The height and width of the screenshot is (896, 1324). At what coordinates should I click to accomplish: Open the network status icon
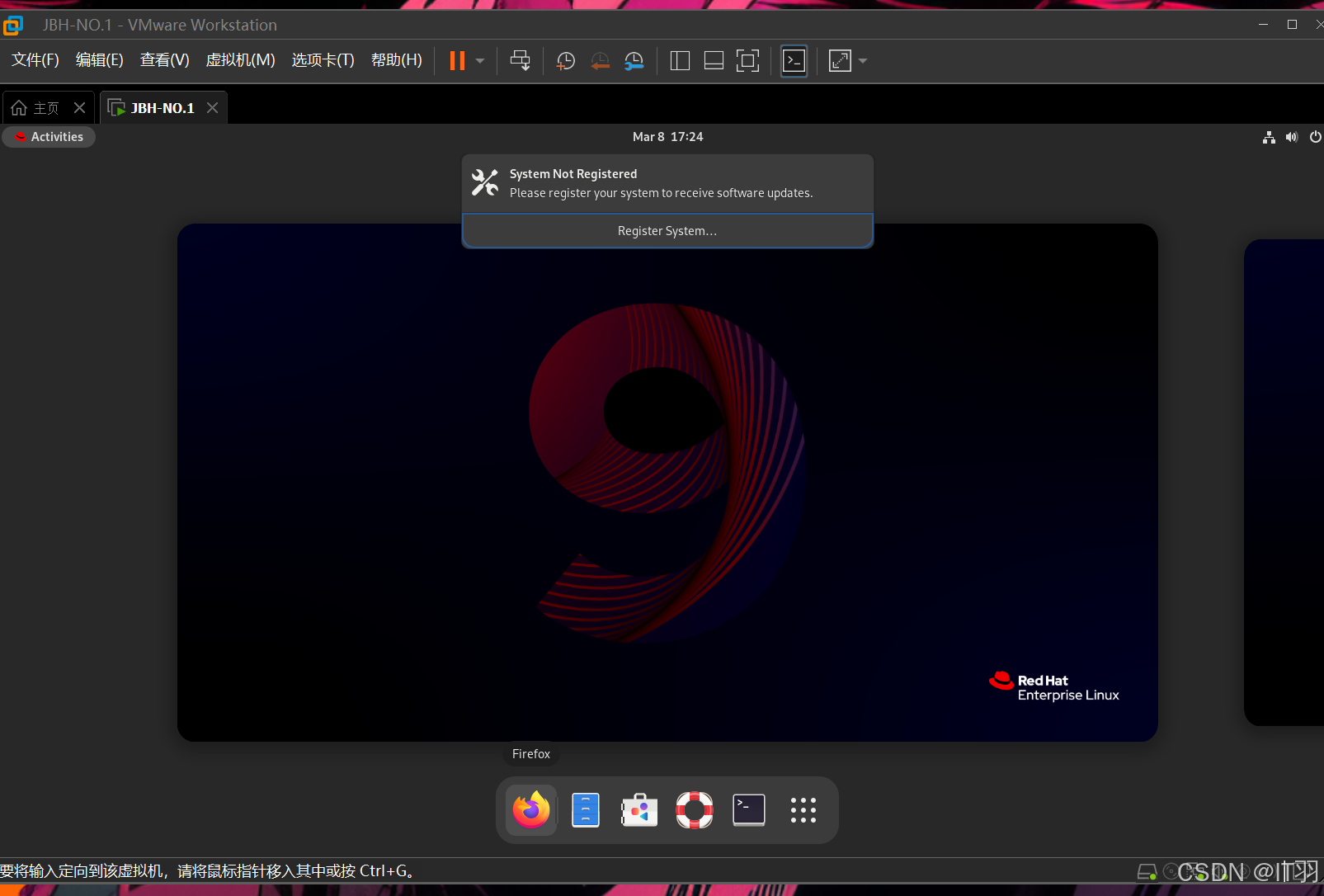pos(1269,137)
